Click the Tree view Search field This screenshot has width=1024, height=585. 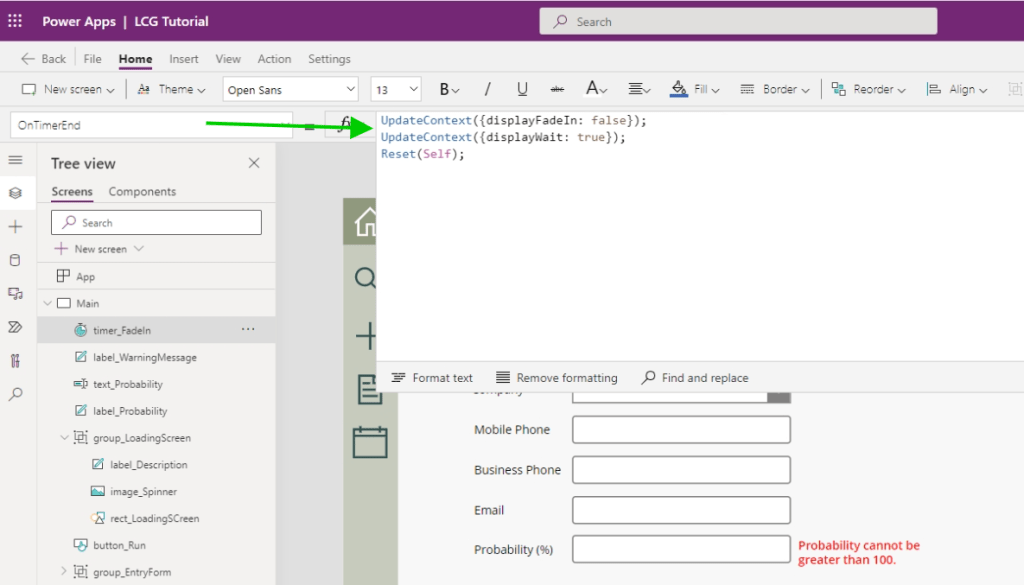click(156, 223)
